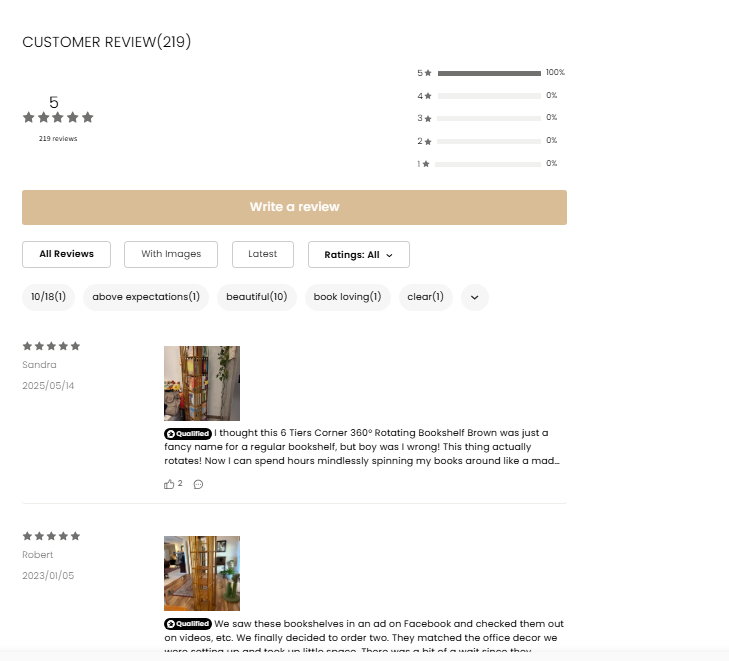Screen dimensions: 729x661
Task: Click the Qualified badge on Robert's review
Action: 188,623
